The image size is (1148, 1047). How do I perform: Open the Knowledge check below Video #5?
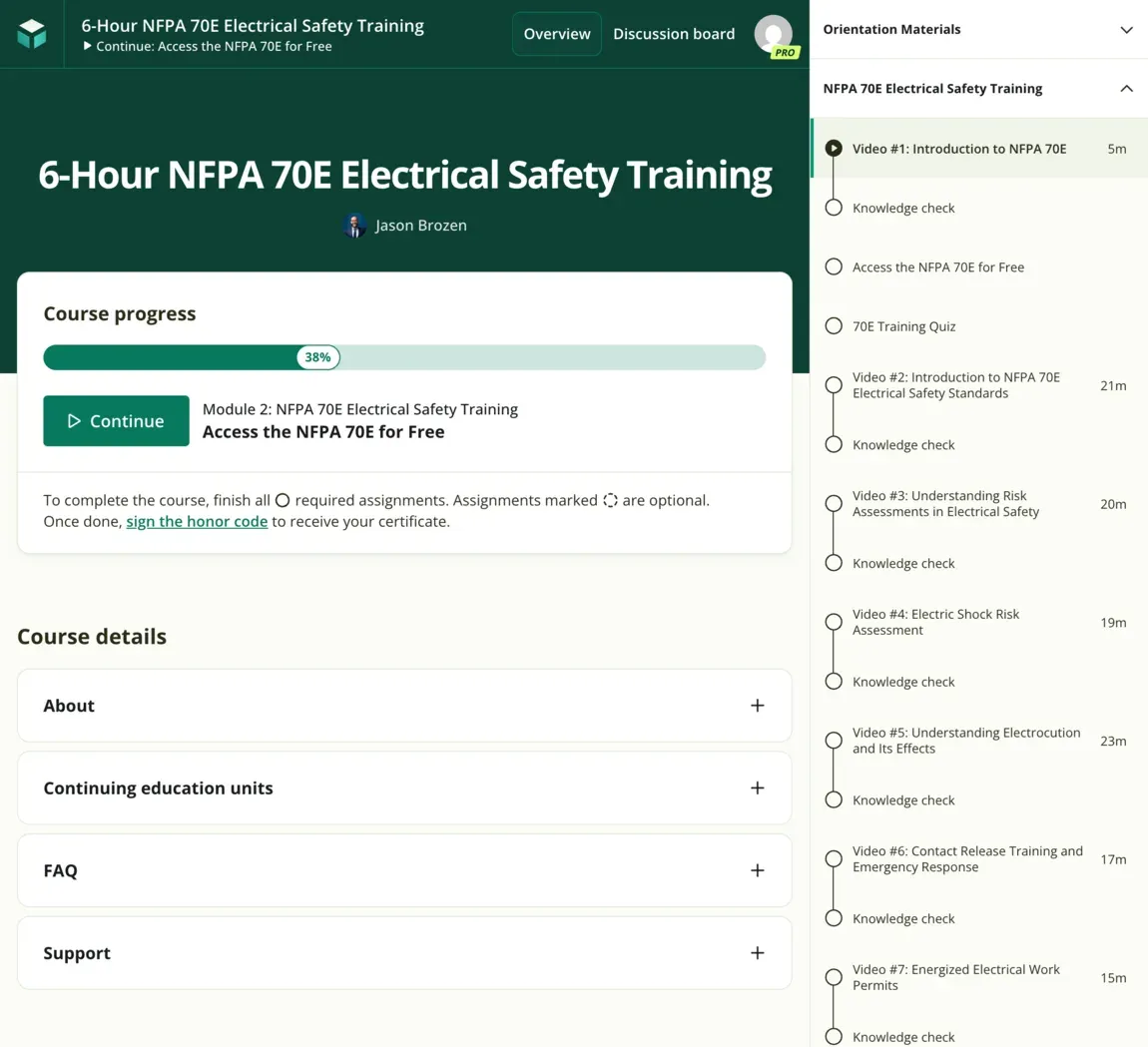[x=979, y=800]
